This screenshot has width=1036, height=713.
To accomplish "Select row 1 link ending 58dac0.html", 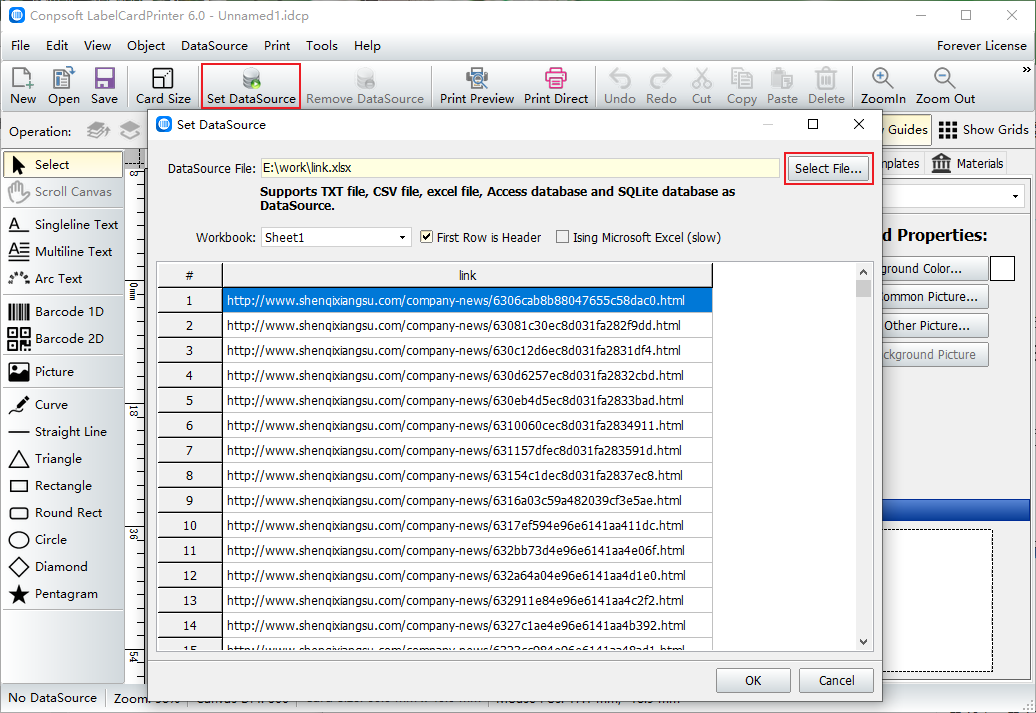I will click(467, 300).
